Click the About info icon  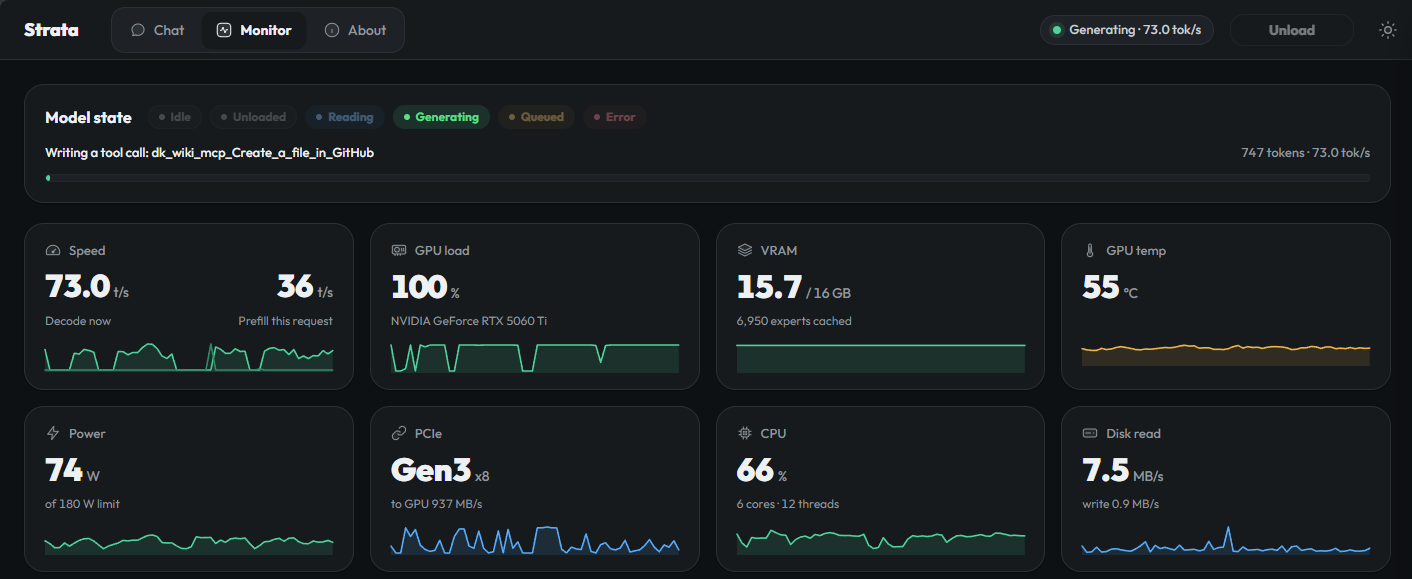pyautogui.click(x=332, y=30)
